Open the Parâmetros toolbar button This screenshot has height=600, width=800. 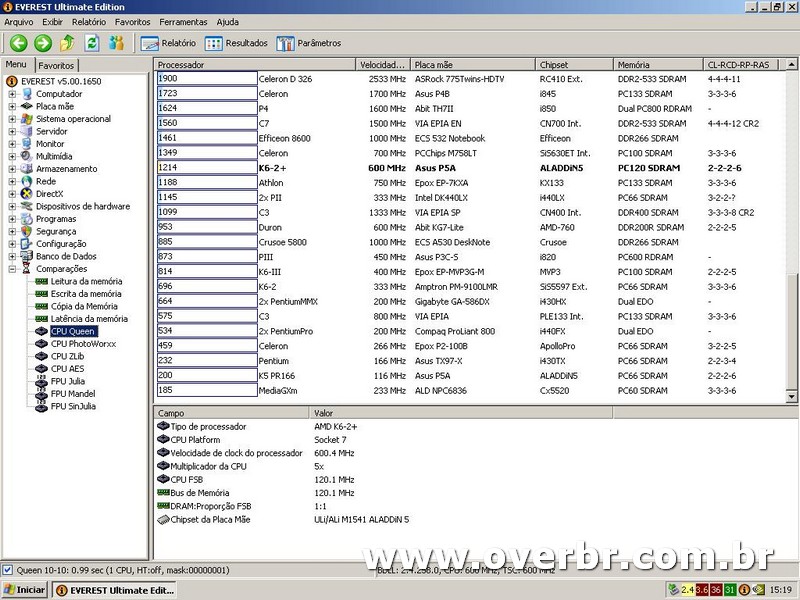pyautogui.click(x=309, y=43)
